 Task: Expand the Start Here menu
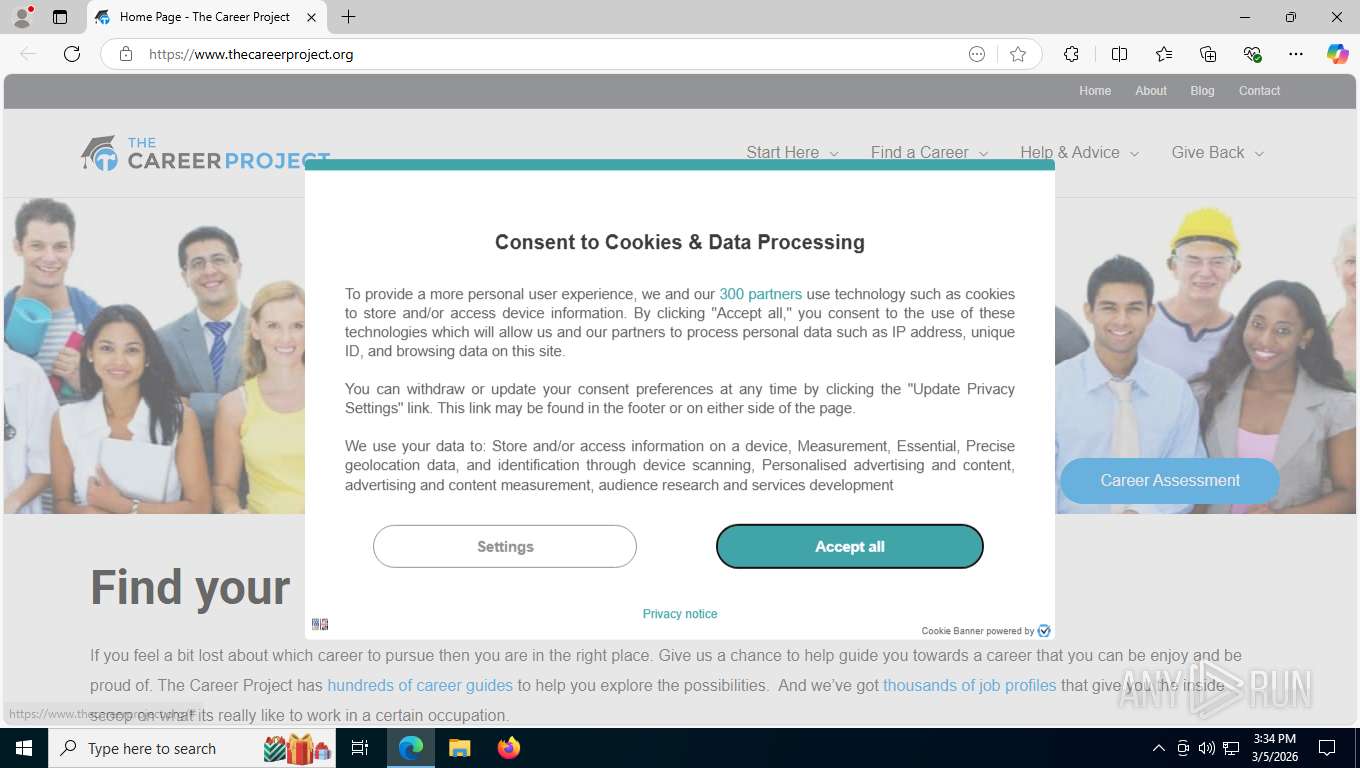[x=792, y=152]
